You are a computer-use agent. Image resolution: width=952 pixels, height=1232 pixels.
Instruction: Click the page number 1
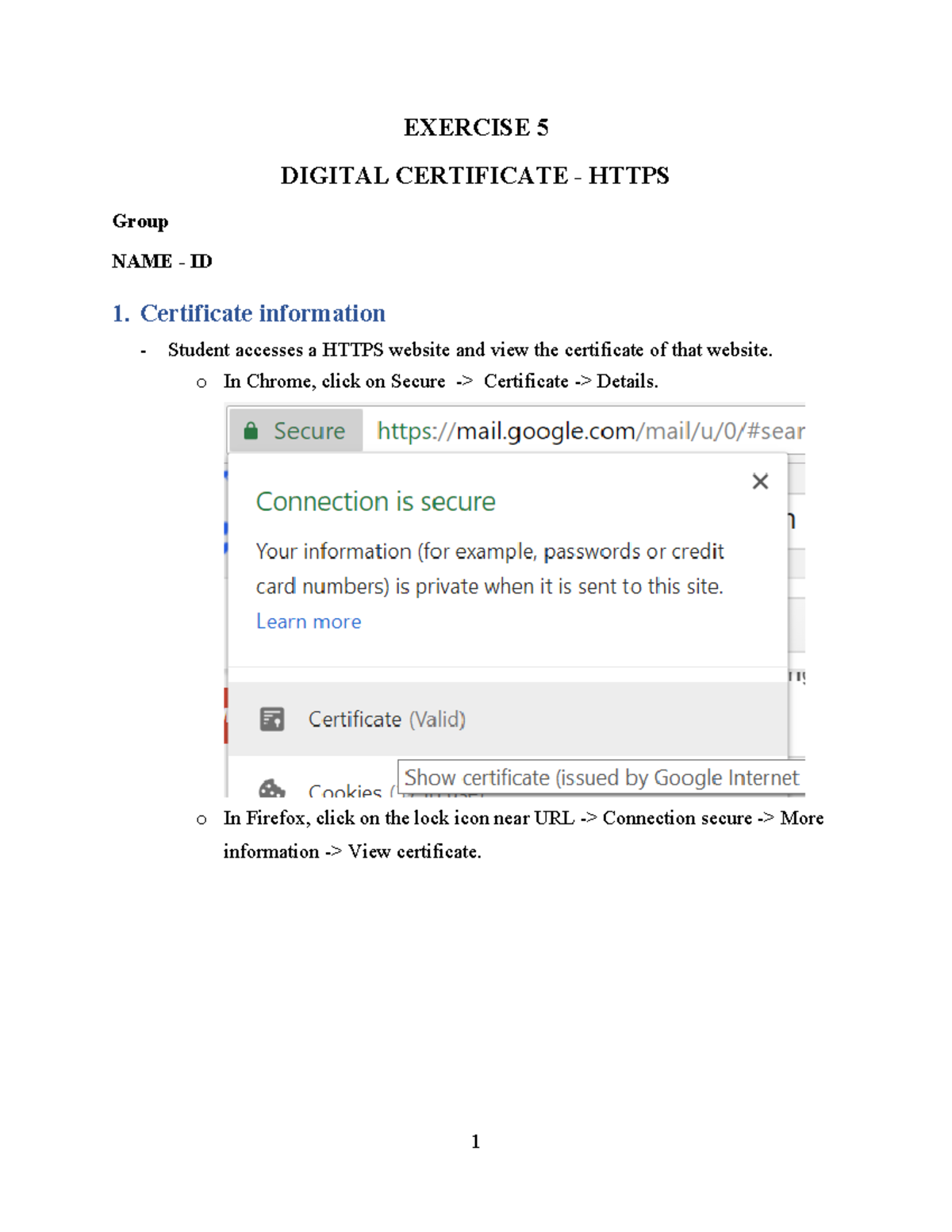pyautogui.click(x=475, y=1142)
